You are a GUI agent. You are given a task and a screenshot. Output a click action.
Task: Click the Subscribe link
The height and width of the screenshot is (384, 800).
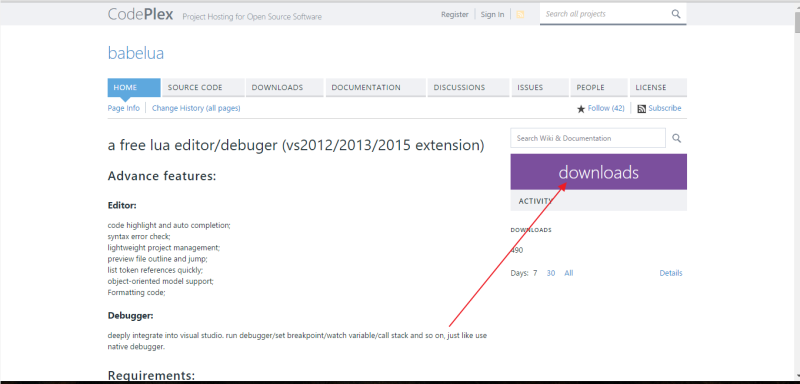click(665, 108)
